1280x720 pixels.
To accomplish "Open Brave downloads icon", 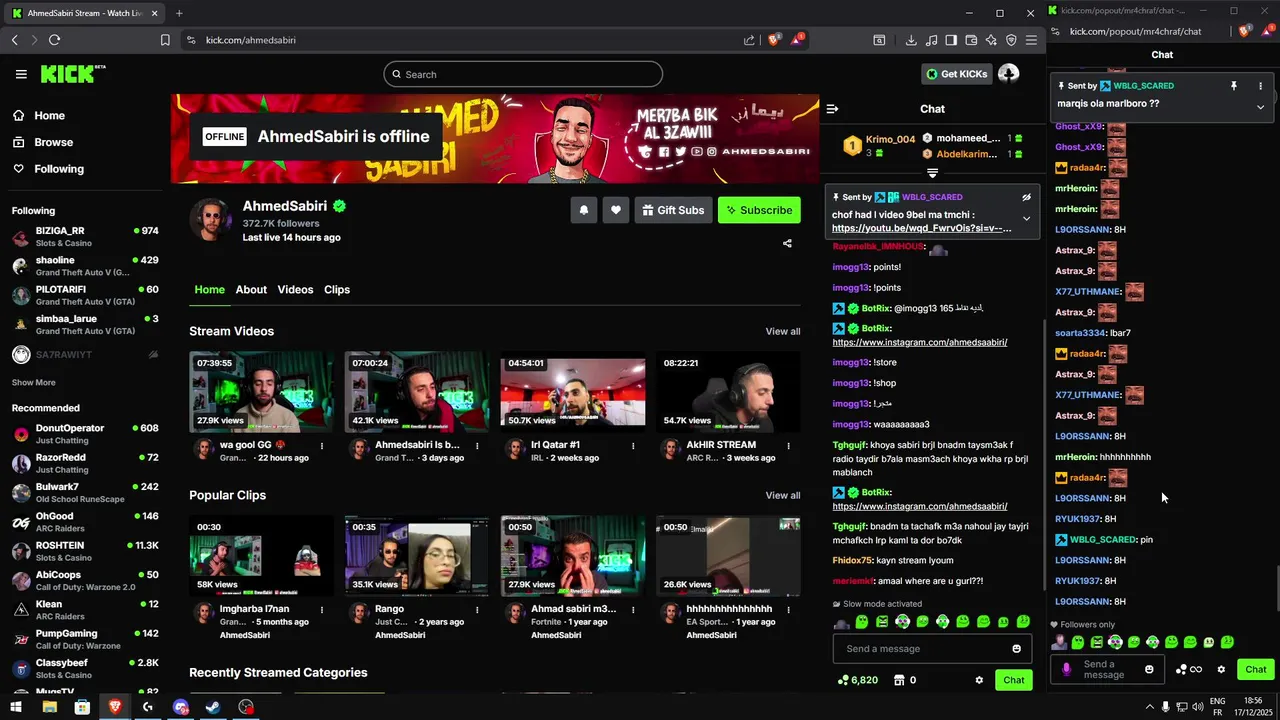I will point(911,40).
